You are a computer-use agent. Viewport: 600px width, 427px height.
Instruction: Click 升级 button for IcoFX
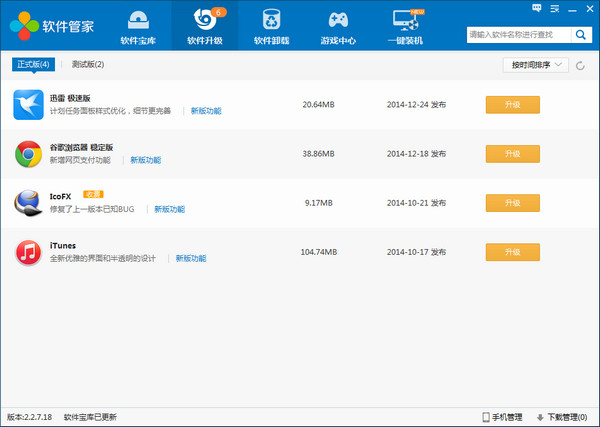(512, 202)
